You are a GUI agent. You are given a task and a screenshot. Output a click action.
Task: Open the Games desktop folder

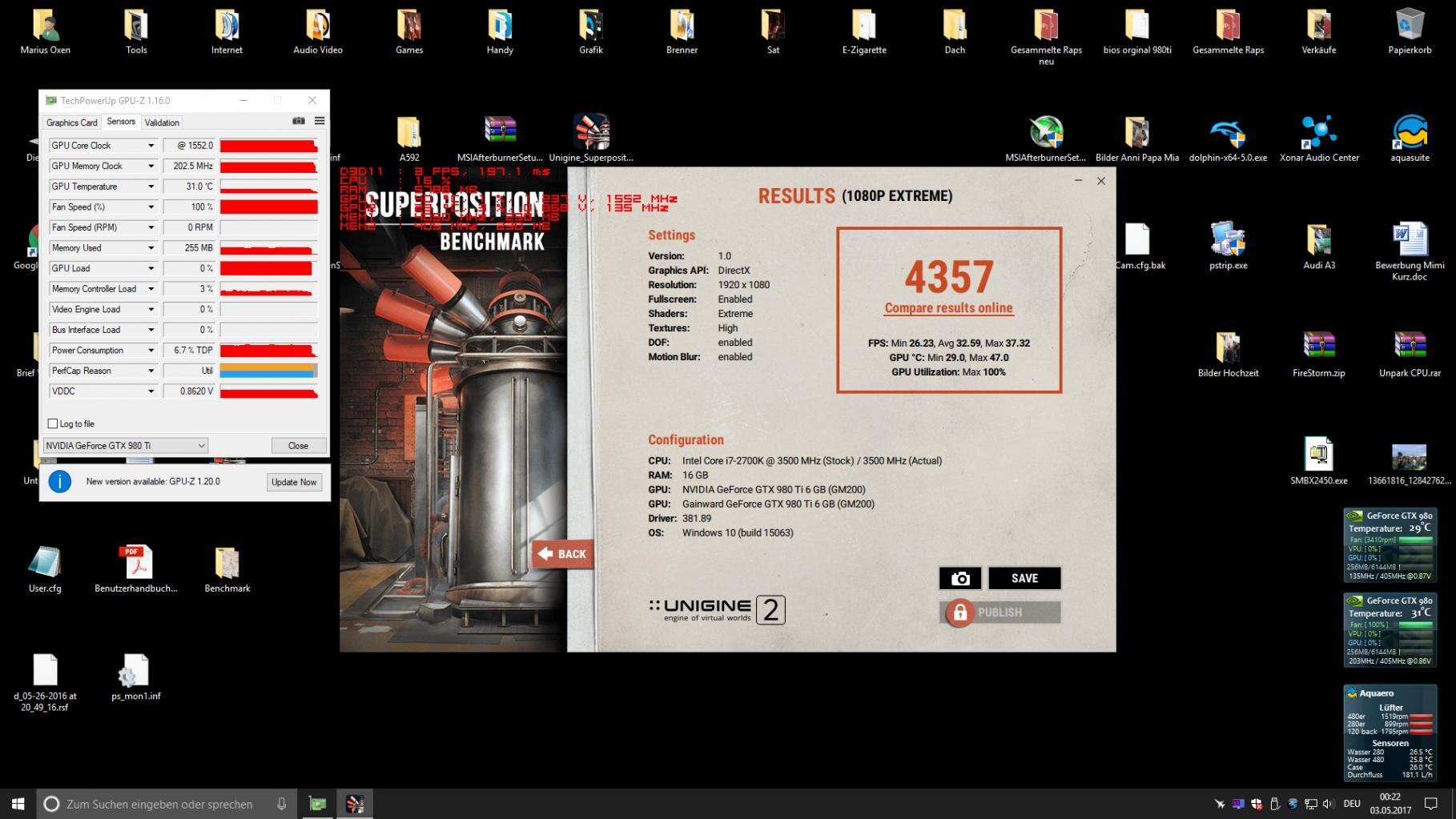[x=409, y=30]
